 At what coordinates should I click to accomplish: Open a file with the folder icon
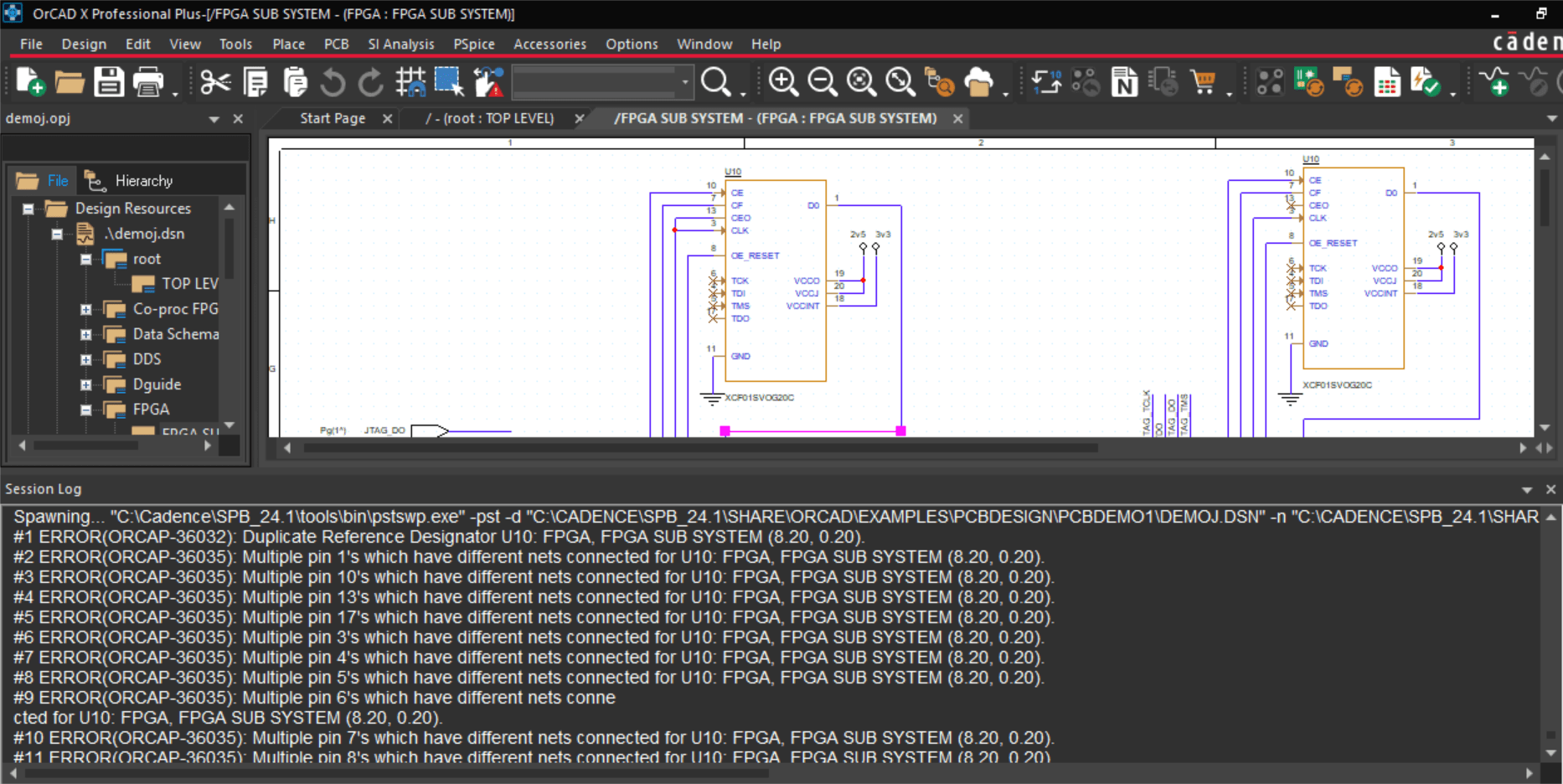70,82
